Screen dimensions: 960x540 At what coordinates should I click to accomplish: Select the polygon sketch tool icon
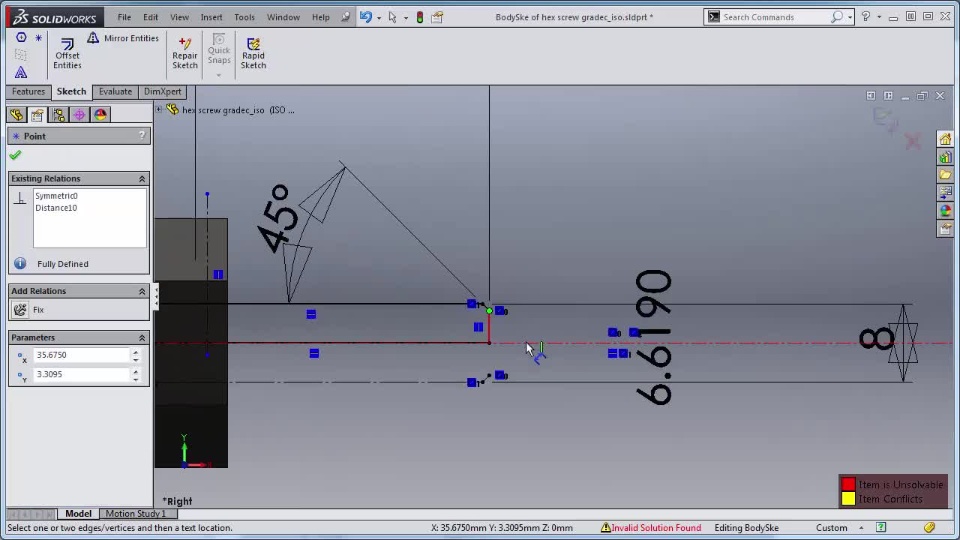tap(21, 37)
